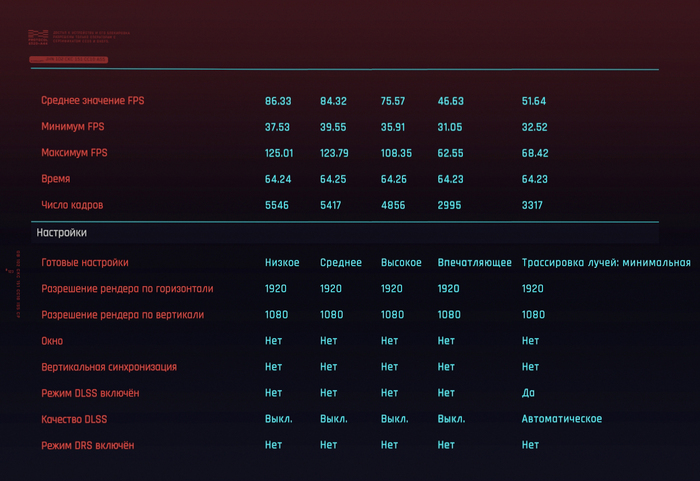Click minimum FPS value 32.52
The image size is (700, 481).
pyautogui.click(x=534, y=127)
